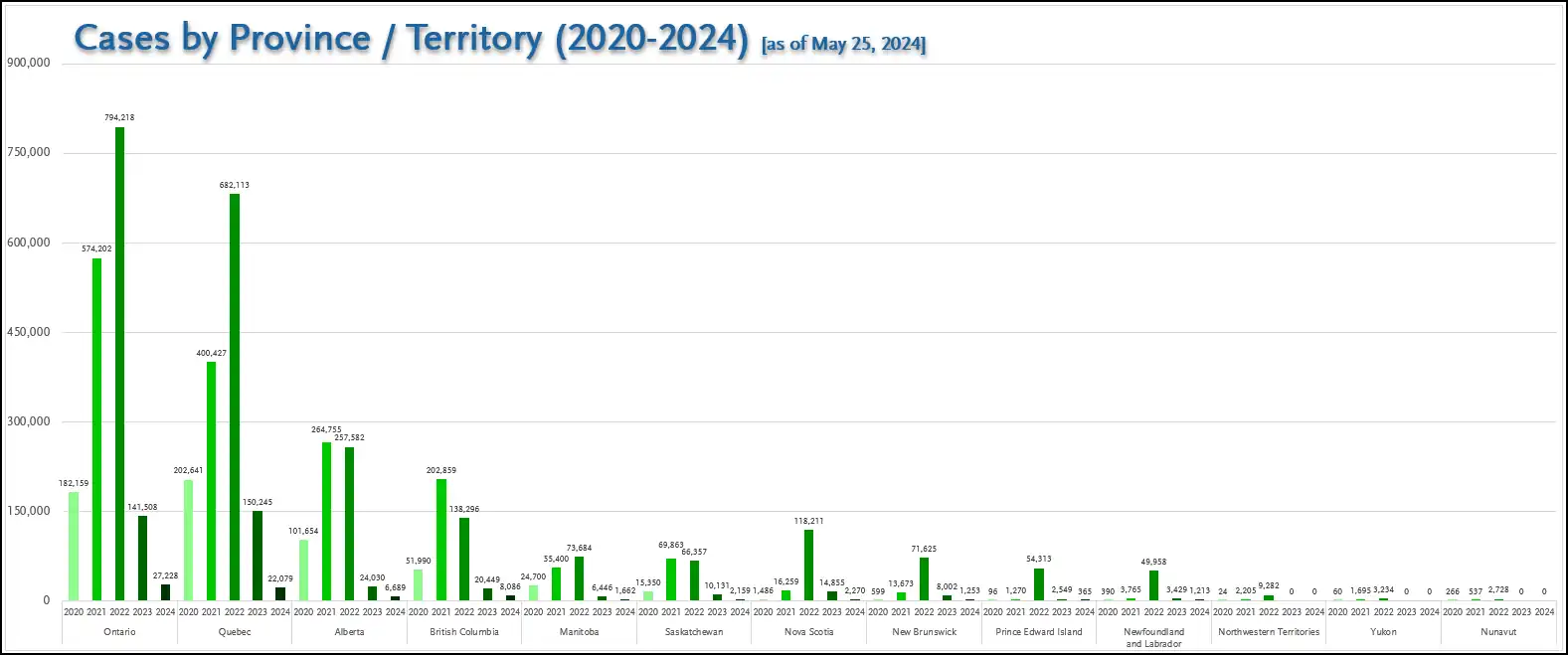Click Nova Scotia's 2022 bar labeled 118,211
The height and width of the screenshot is (655, 1568).
[808, 565]
